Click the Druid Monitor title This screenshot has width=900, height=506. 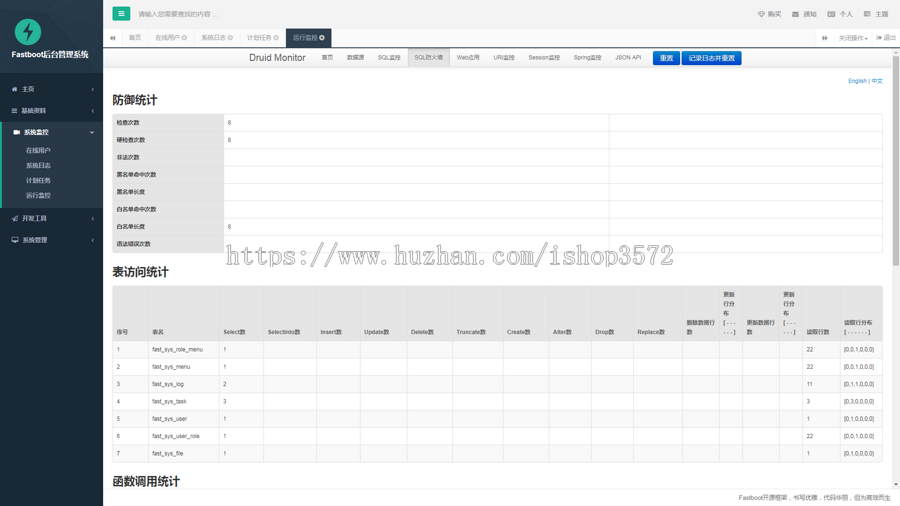click(x=277, y=58)
